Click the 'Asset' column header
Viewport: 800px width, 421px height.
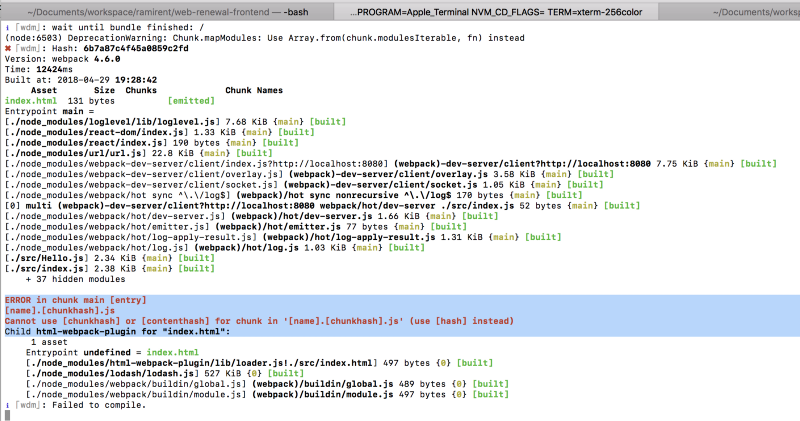(44, 90)
